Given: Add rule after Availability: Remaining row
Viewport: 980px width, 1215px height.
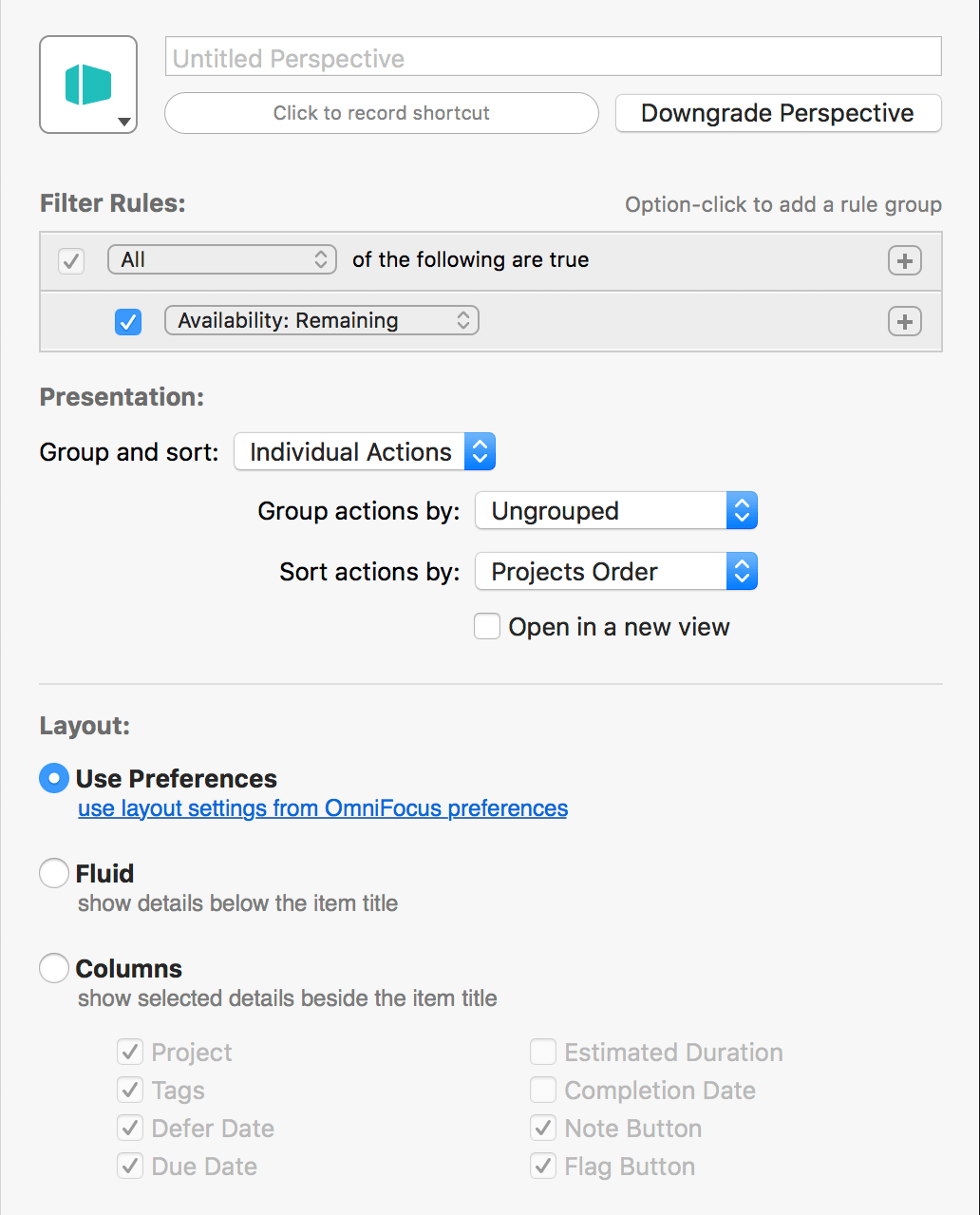Looking at the screenshot, I should click(x=905, y=321).
